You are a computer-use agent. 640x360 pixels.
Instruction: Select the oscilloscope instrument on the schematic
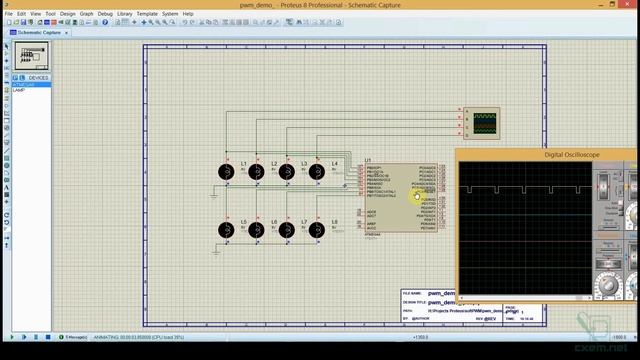482,123
